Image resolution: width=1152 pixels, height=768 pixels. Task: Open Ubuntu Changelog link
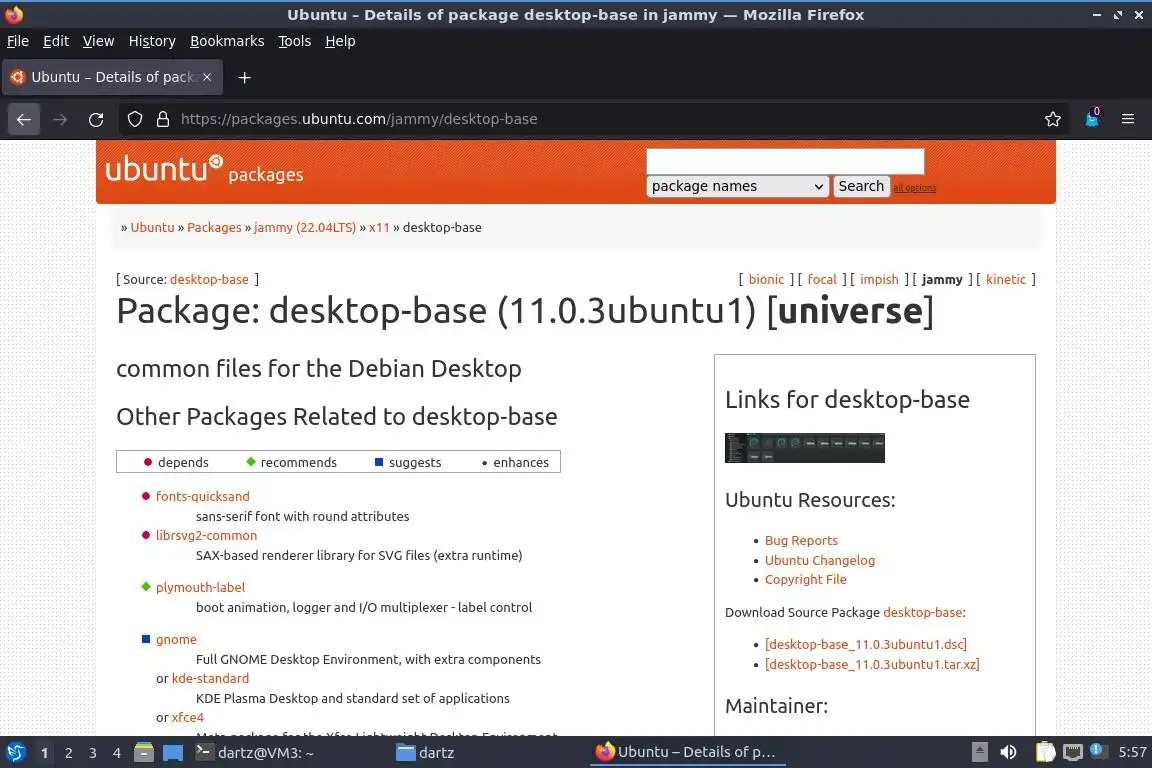820,560
